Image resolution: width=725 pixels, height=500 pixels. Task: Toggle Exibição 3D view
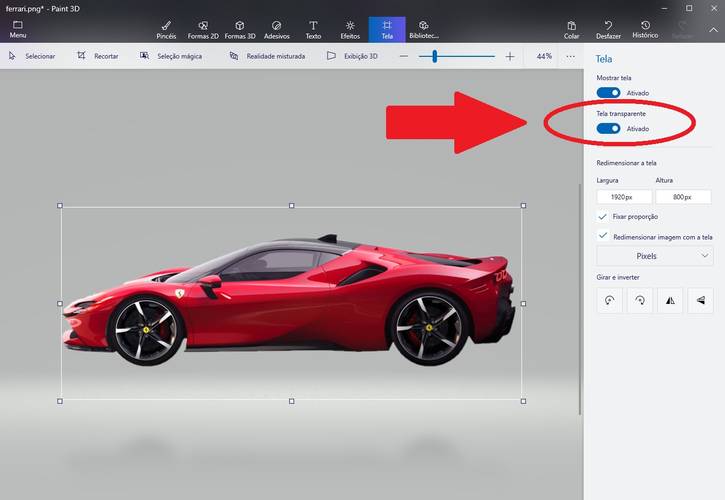coord(352,56)
